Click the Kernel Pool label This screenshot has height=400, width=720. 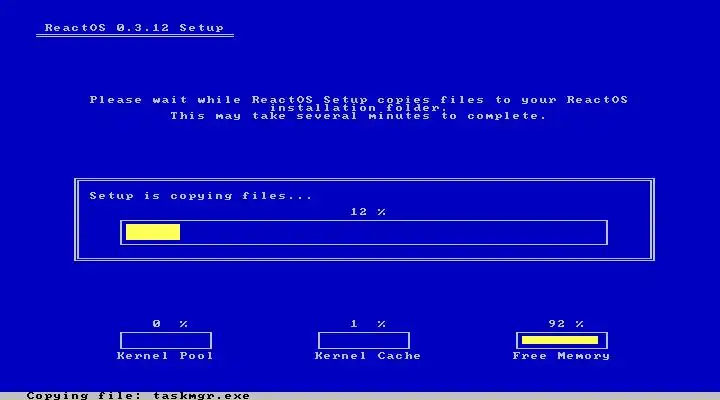pyautogui.click(x=165, y=356)
